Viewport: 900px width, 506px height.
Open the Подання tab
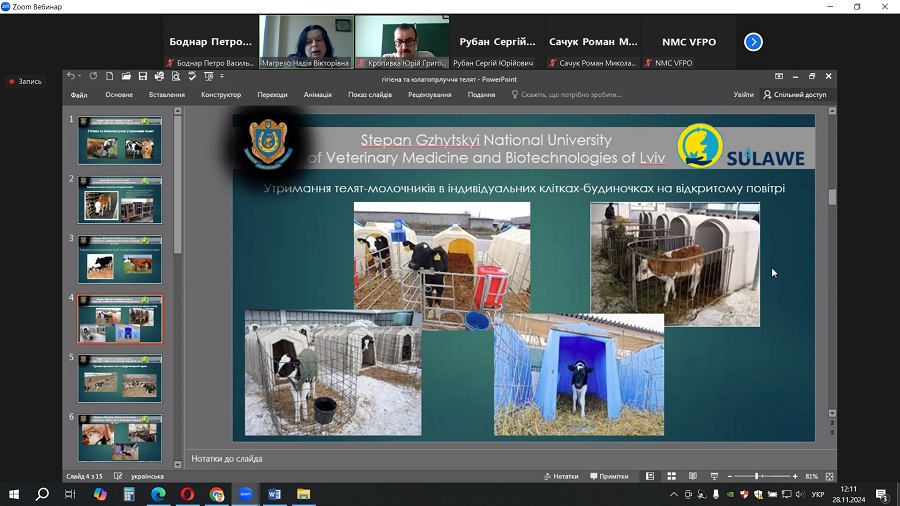481,95
